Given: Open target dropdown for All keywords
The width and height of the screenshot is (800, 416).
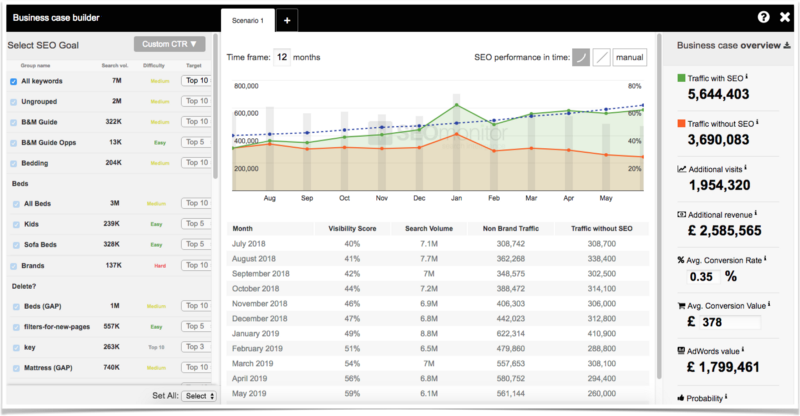Looking at the screenshot, I should pos(196,81).
